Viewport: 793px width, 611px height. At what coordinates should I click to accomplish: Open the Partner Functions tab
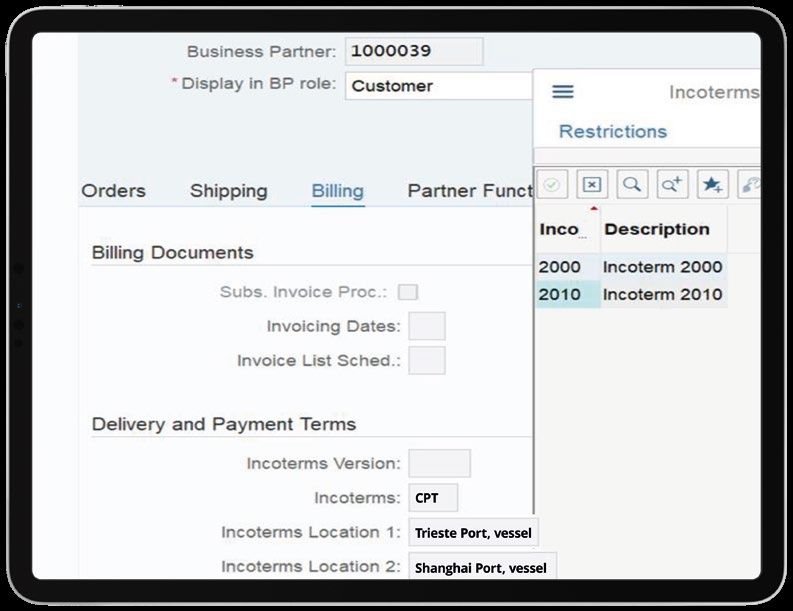point(470,191)
